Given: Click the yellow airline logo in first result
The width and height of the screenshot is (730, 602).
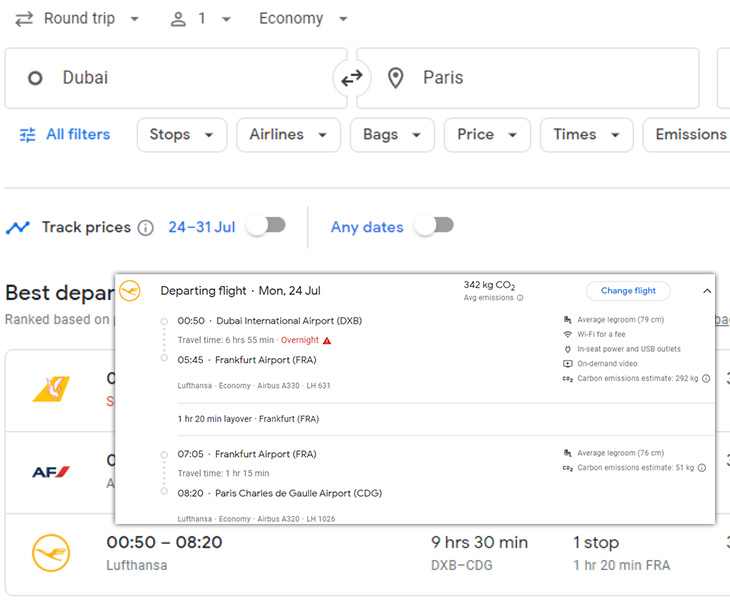Looking at the screenshot, I should click(x=51, y=389).
